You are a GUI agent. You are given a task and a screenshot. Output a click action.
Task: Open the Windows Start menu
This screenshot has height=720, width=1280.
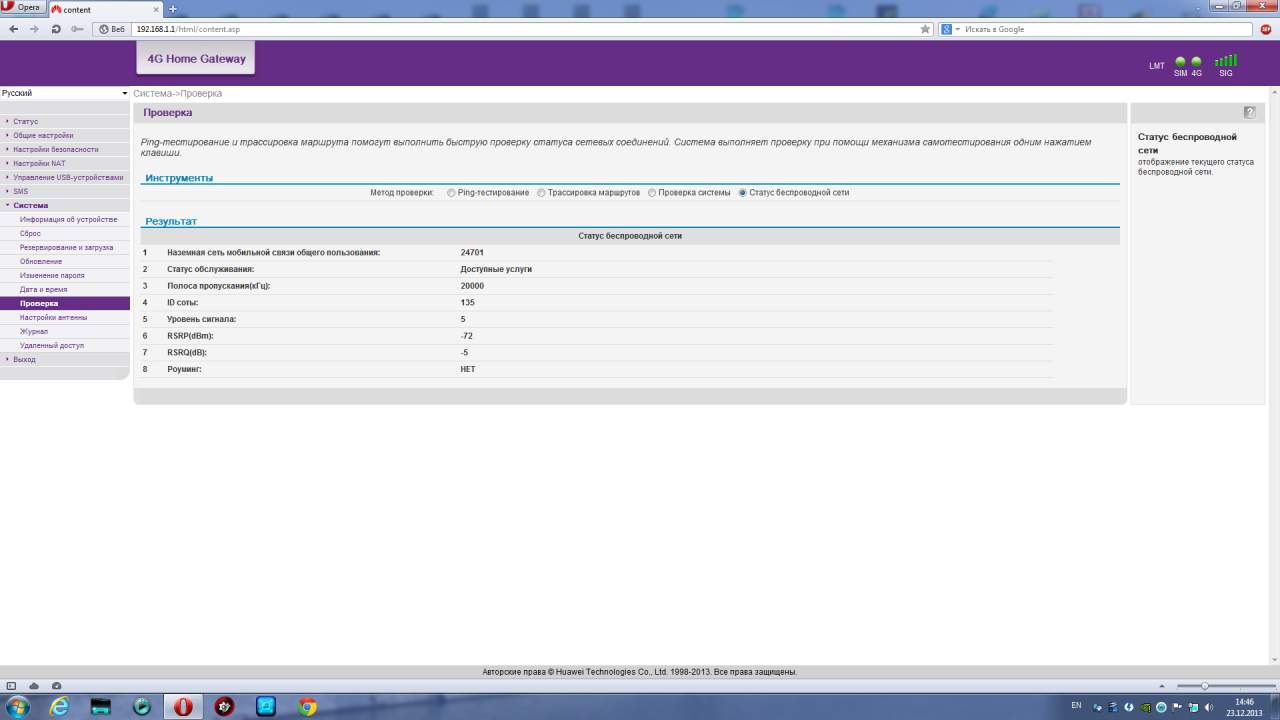(x=17, y=707)
